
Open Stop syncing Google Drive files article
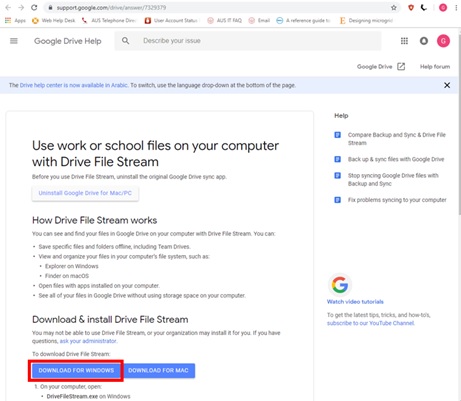(393, 179)
